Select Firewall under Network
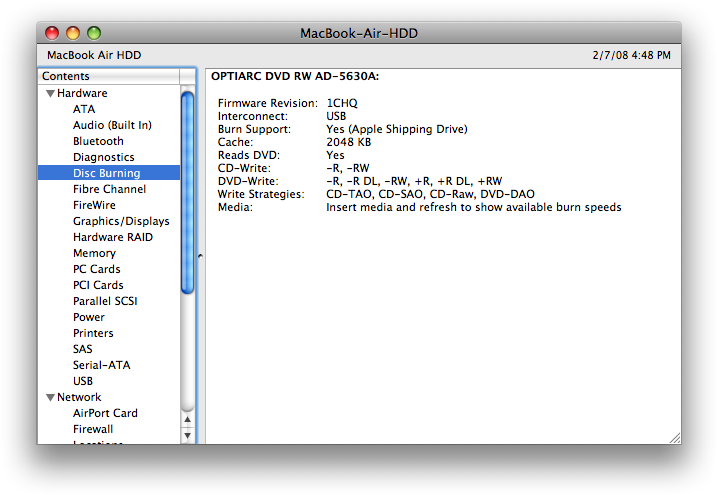The image size is (717, 495). tap(93, 429)
